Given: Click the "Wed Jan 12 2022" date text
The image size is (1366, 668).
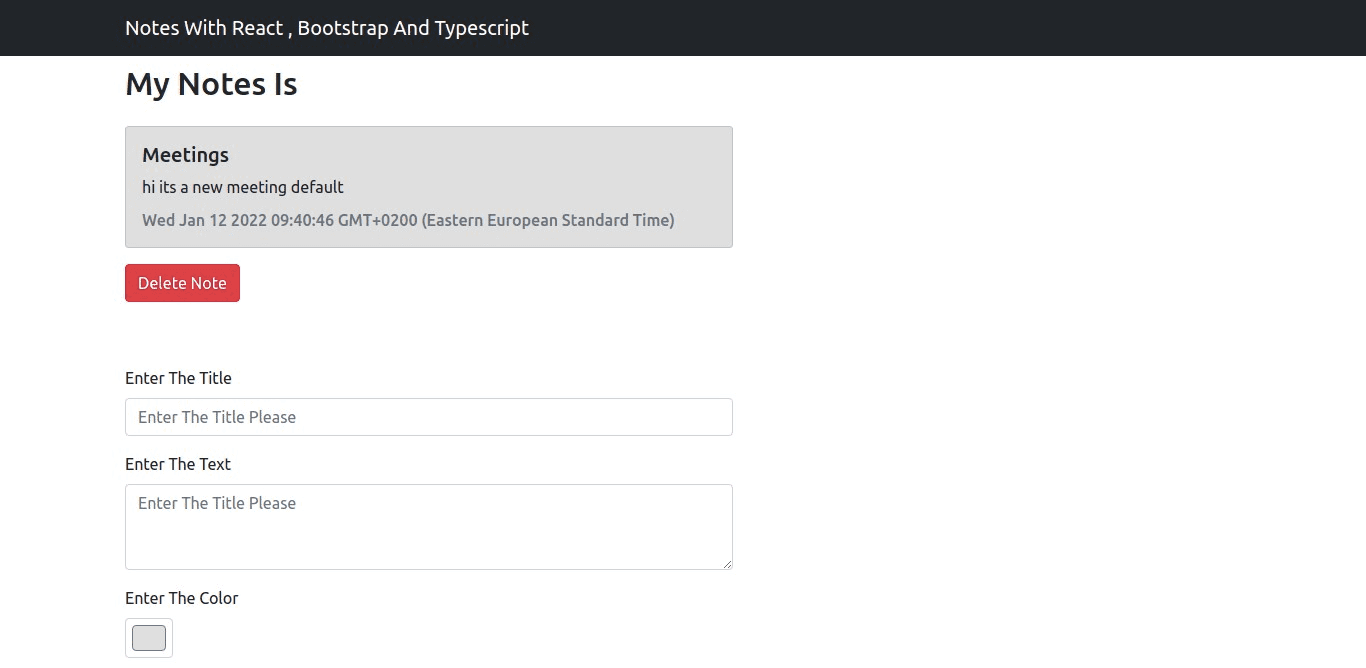Looking at the screenshot, I should [204, 220].
